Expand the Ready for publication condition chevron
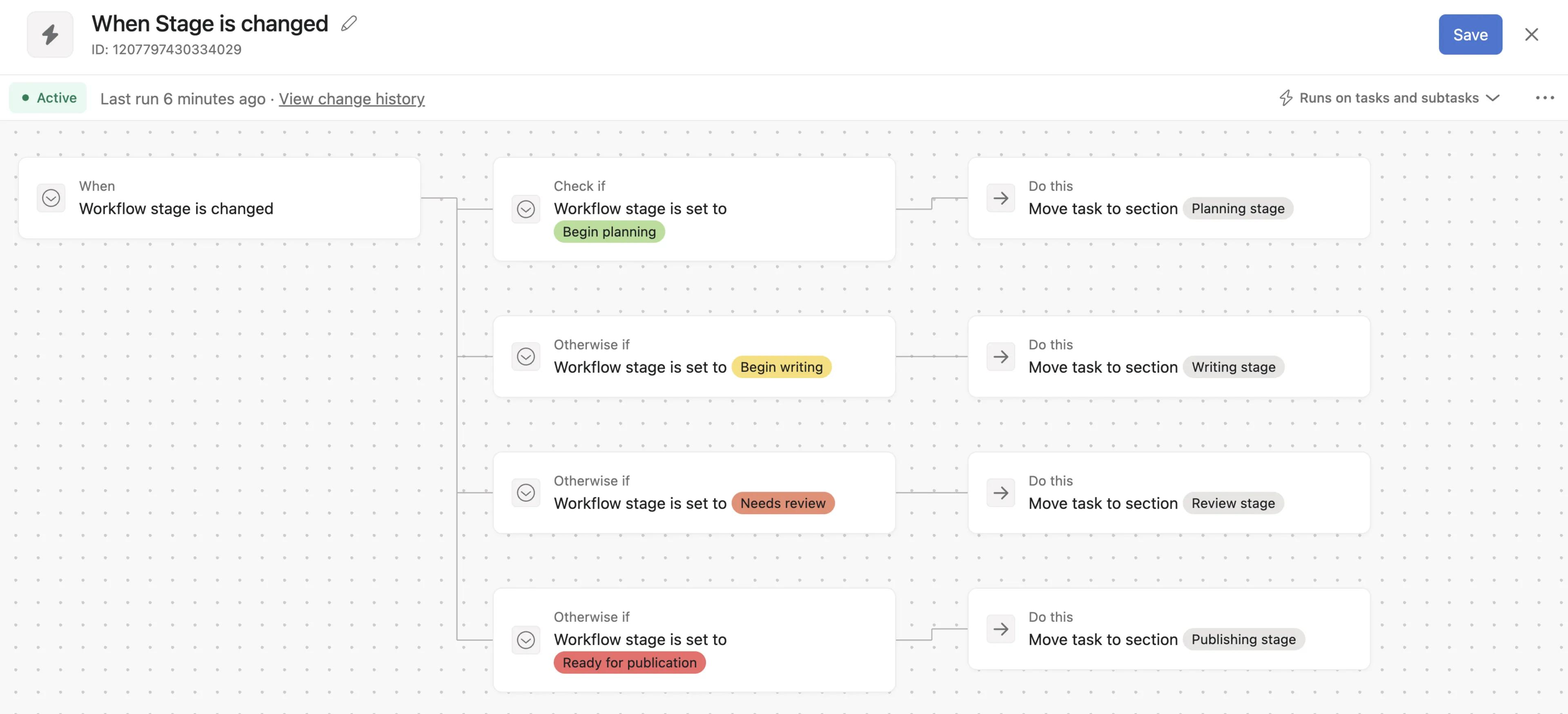 [525, 640]
